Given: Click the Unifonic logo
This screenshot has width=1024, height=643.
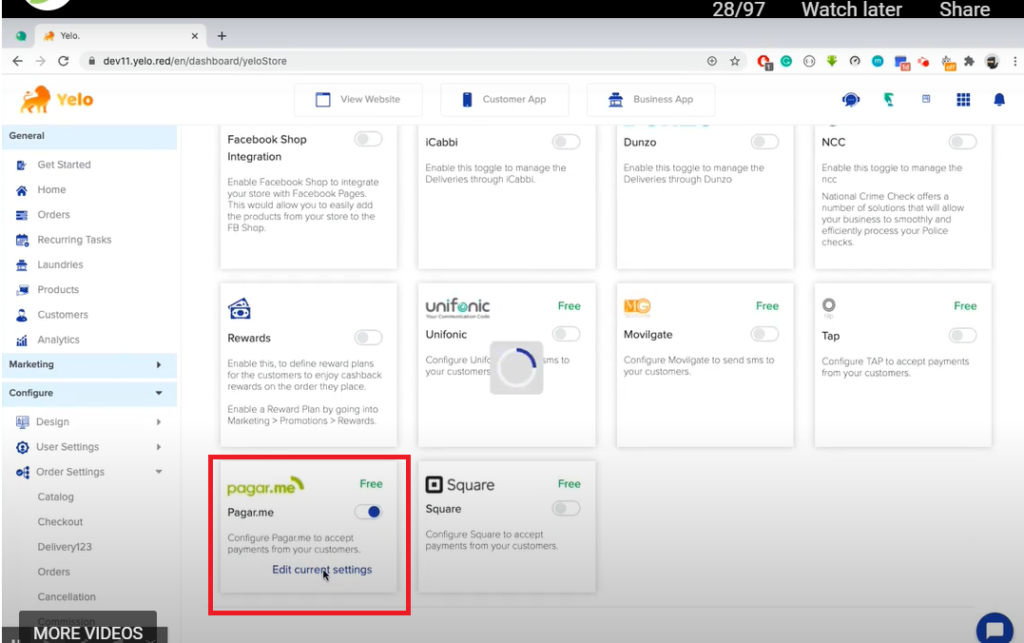Looking at the screenshot, I should [x=457, y=307].
